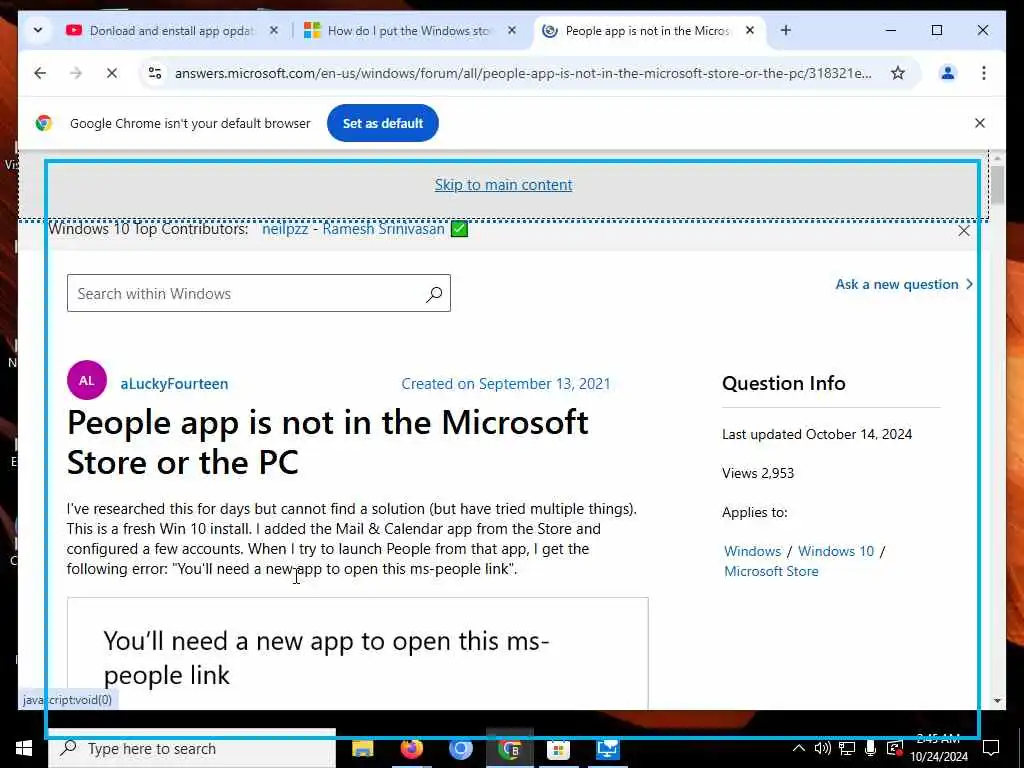Click the taskbar date 10/24/2024

tap(939, 757)
